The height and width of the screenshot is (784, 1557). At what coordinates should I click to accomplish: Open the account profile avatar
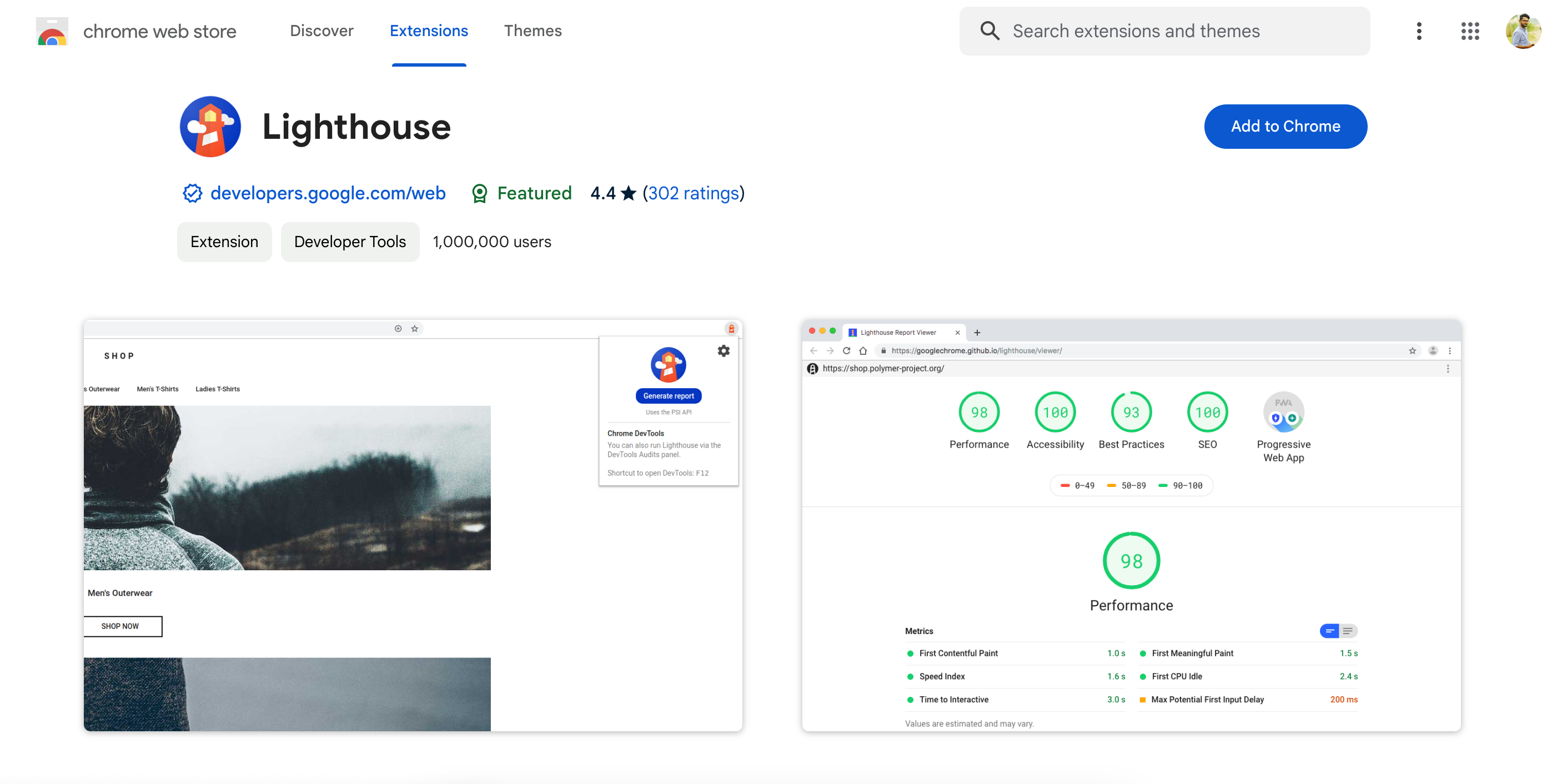[1523, 31]
